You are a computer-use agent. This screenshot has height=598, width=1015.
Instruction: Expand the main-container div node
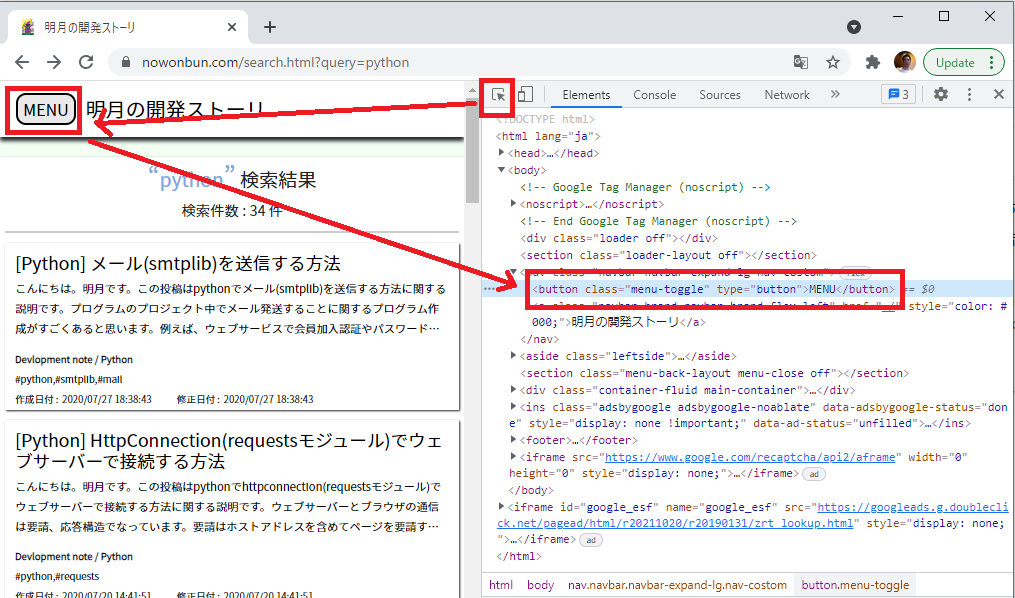pos(514,390)
